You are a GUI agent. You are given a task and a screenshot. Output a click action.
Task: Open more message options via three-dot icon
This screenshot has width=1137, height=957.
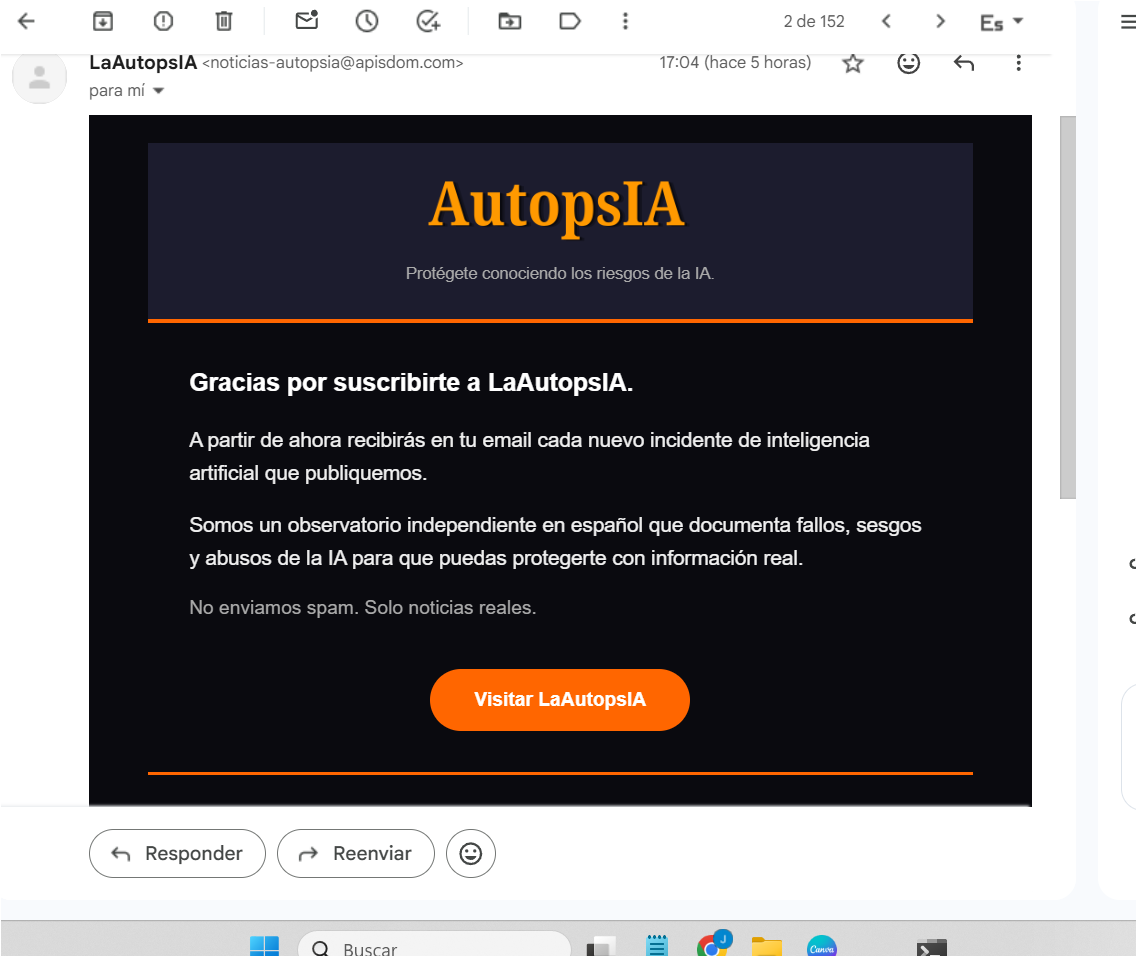pos(1018,62)
